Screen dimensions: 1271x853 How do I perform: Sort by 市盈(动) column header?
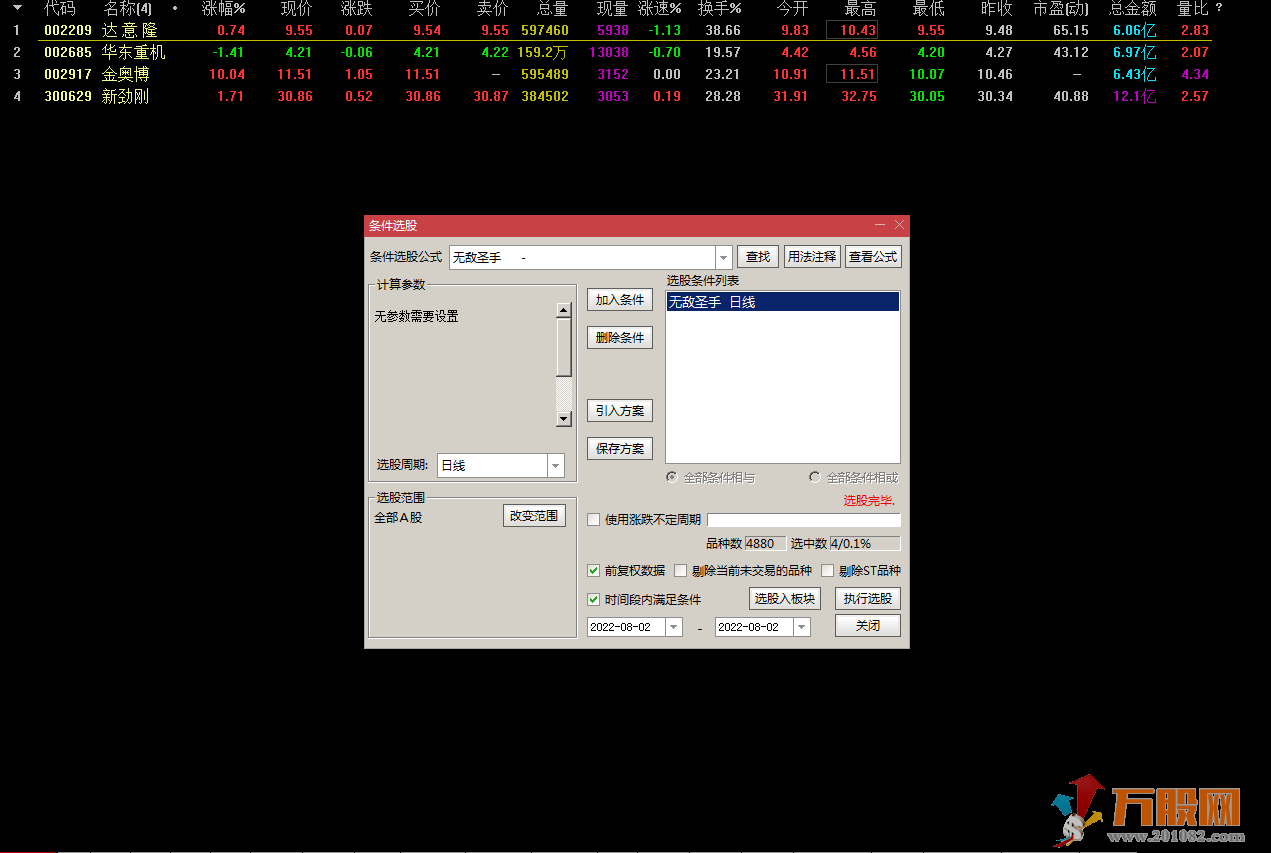pyautogui.click(x=1061, y=8)
